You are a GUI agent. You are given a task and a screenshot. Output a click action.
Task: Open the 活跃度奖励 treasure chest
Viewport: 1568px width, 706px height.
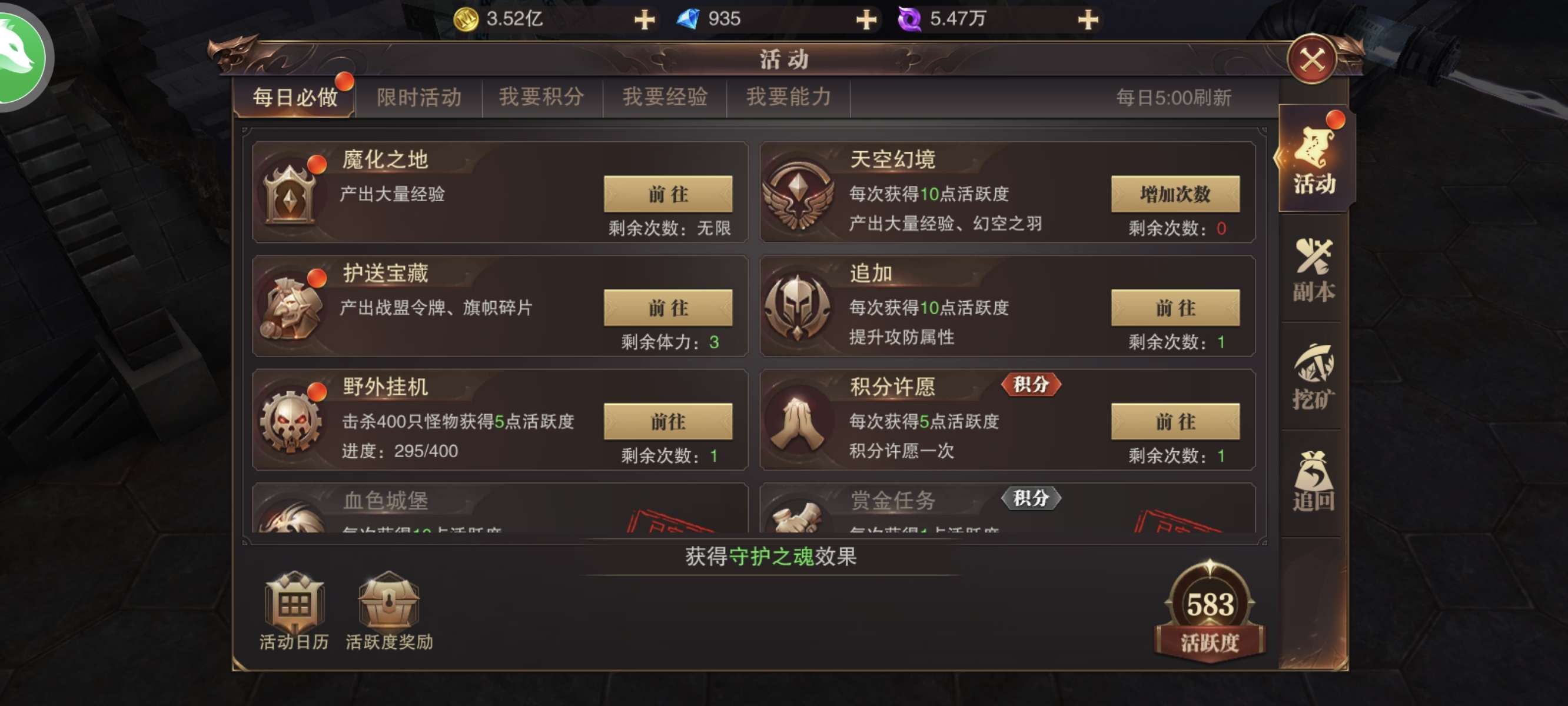(389, 611)
